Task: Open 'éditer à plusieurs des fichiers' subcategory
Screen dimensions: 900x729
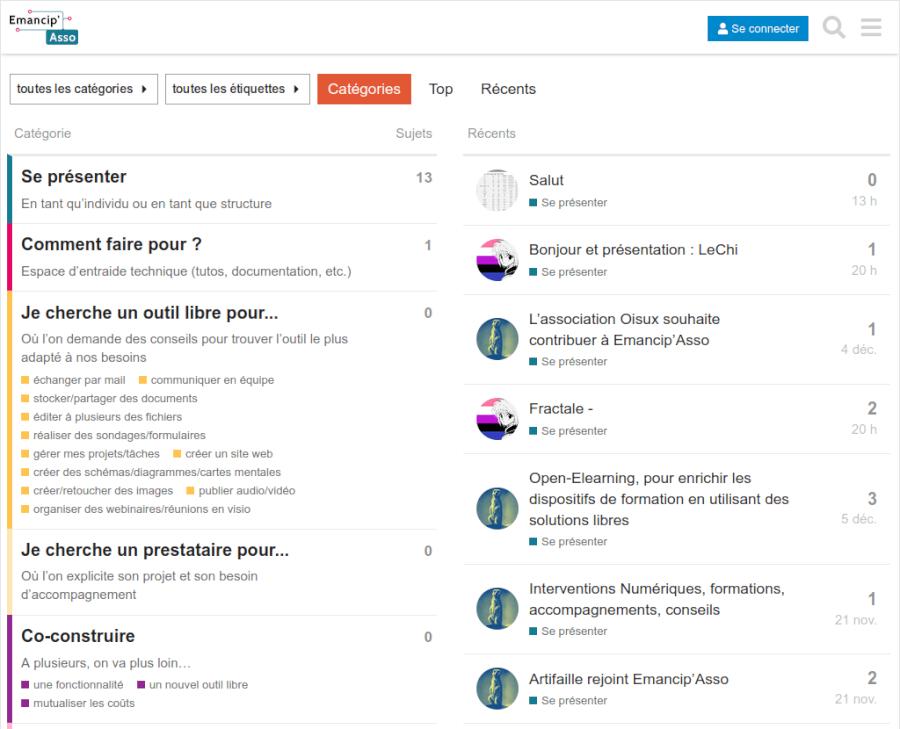Action: (x=102, y=417)
